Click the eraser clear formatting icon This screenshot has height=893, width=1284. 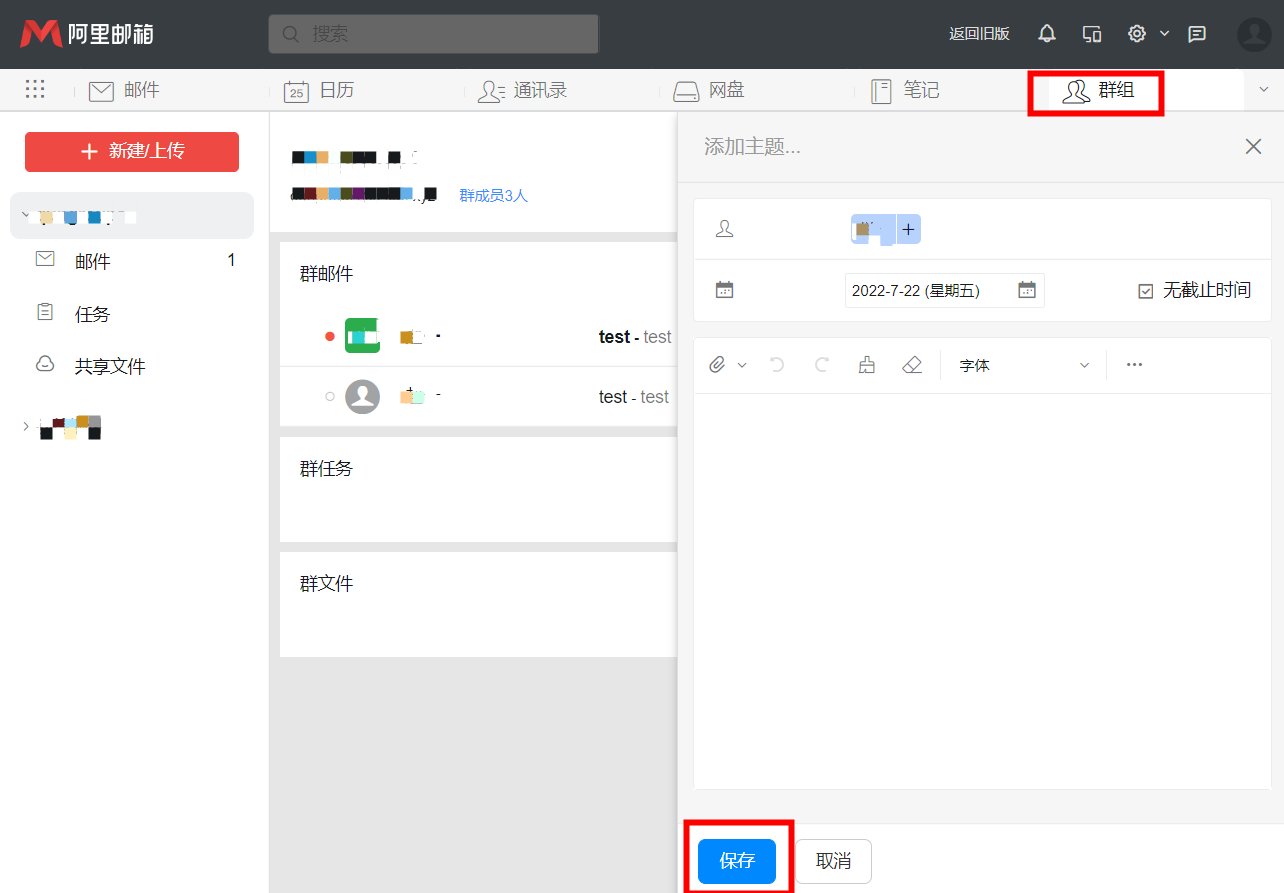[911, 365]
